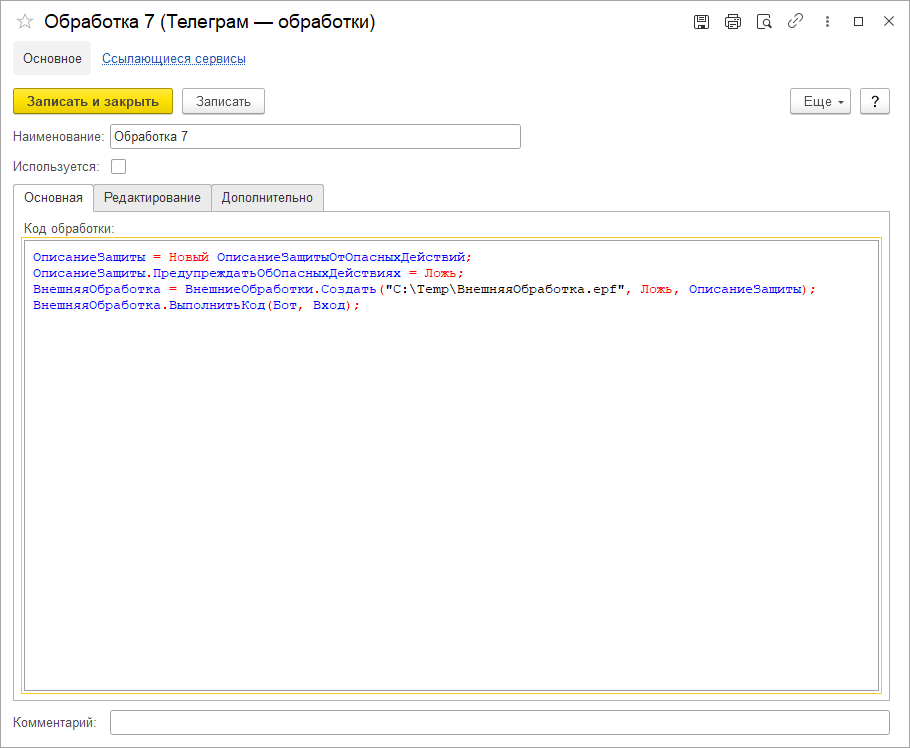Get link via chain icon

tap(795, 21)
